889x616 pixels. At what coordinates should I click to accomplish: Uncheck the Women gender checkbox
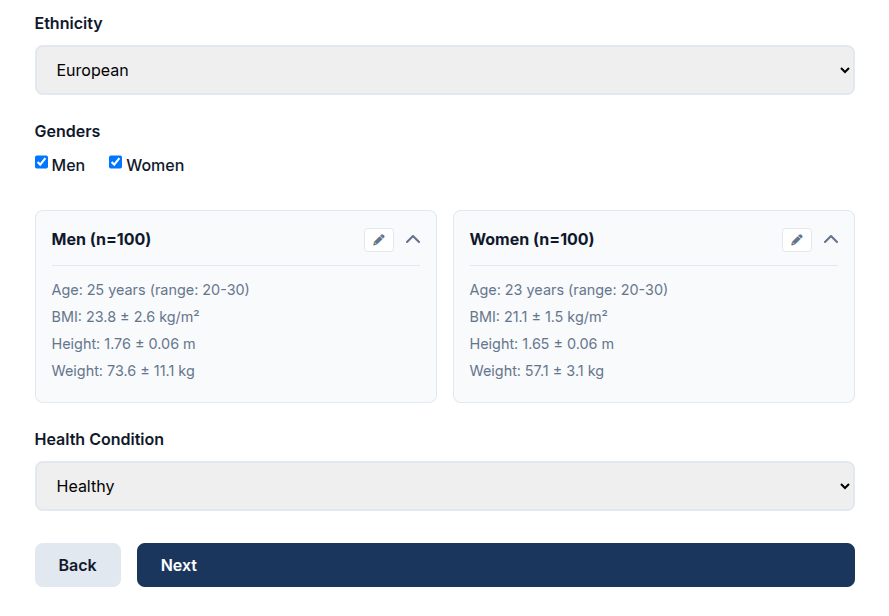point(115,161)
